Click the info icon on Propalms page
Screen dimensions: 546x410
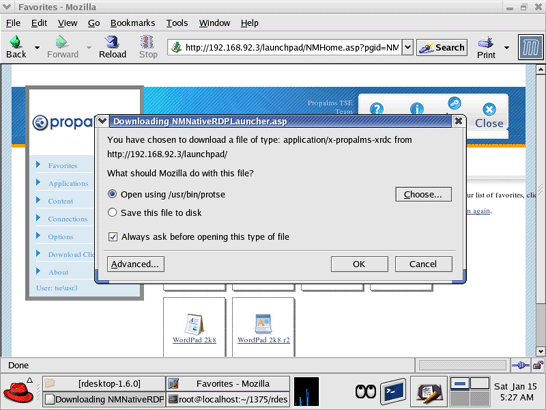point(417,109)
